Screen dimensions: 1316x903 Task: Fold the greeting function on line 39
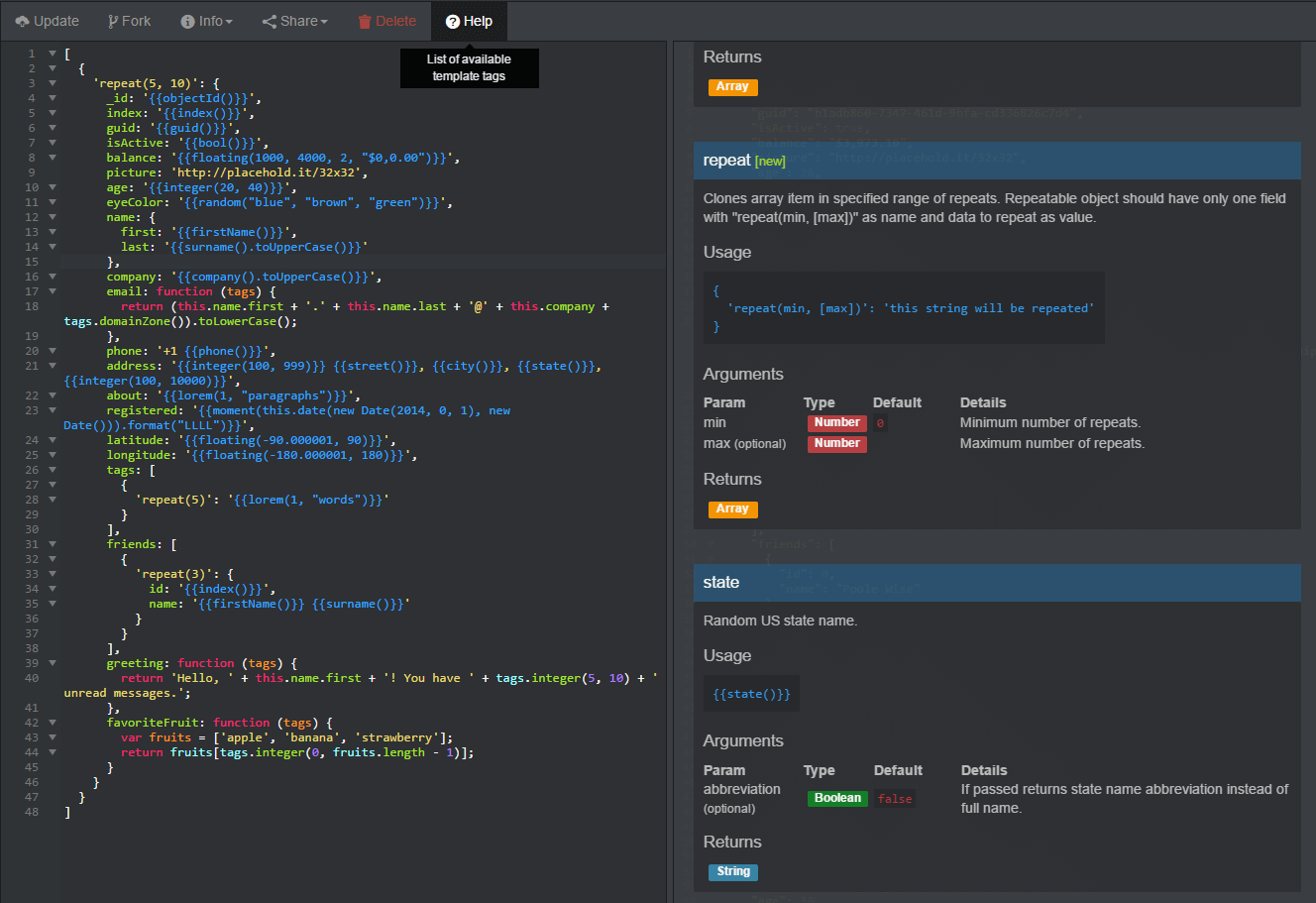click(53, 663)
